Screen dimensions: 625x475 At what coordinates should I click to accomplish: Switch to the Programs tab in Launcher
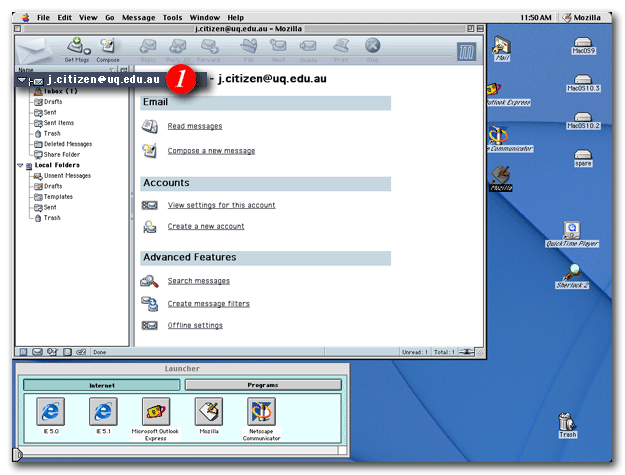[263, 384]
